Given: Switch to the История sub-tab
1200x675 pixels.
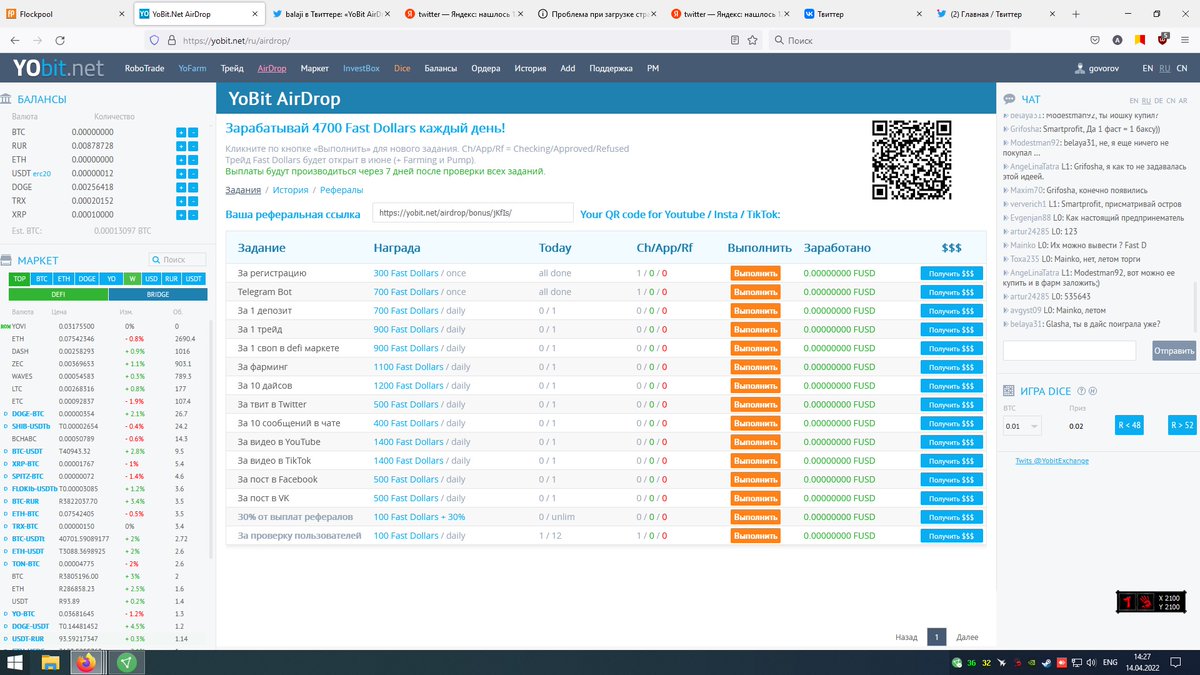Looking at the screenshot, I should coord(291,190).
